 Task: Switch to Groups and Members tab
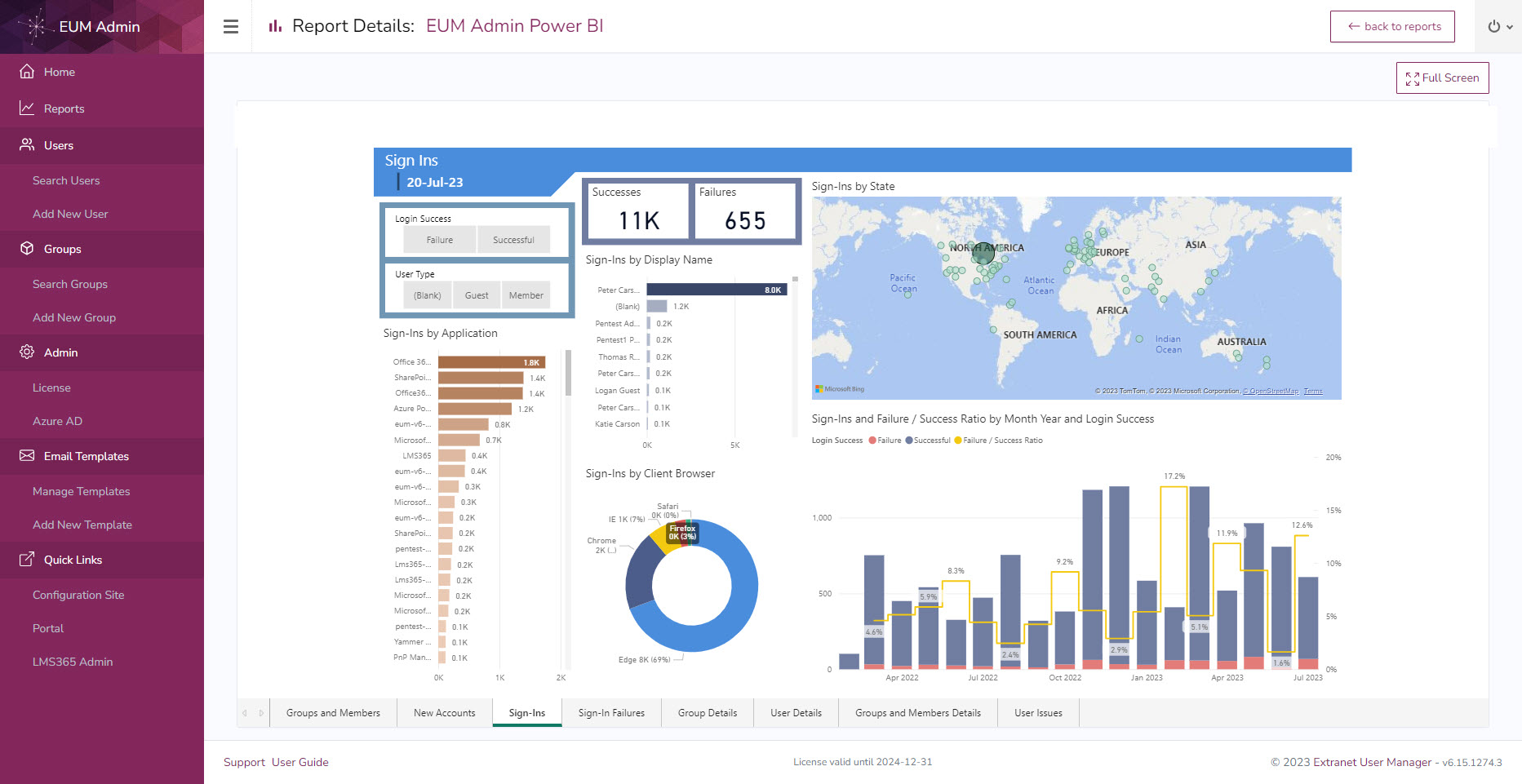(333, 713)
